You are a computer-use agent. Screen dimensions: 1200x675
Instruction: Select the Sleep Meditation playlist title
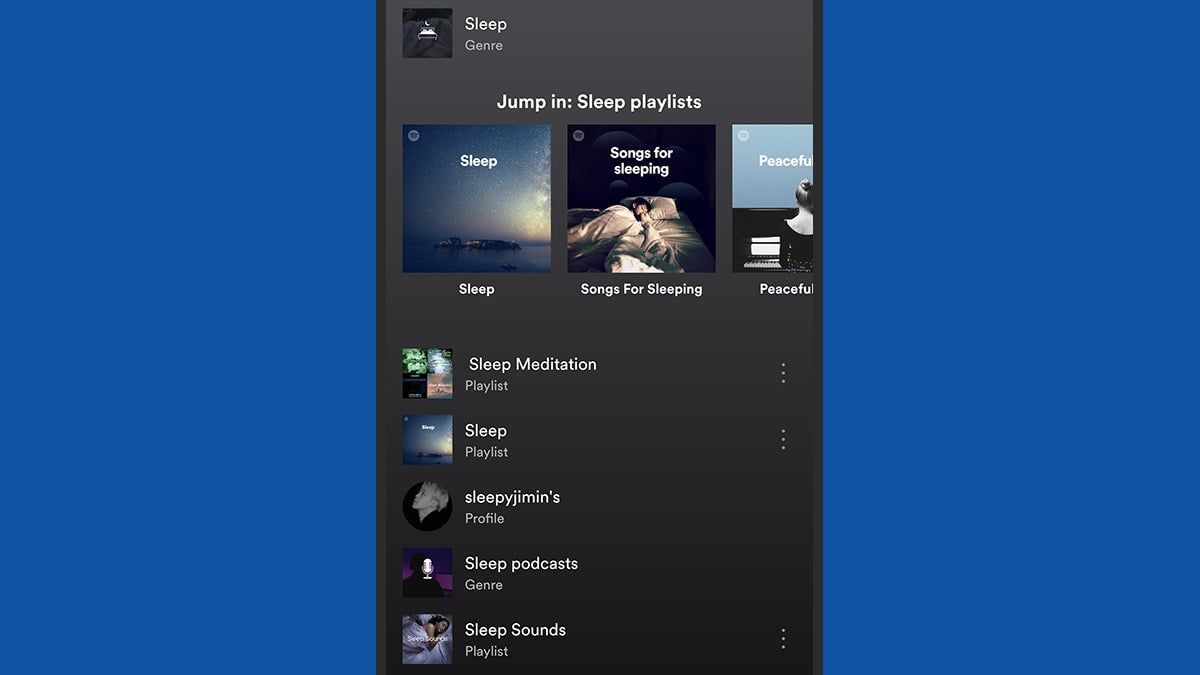[532, 364]
